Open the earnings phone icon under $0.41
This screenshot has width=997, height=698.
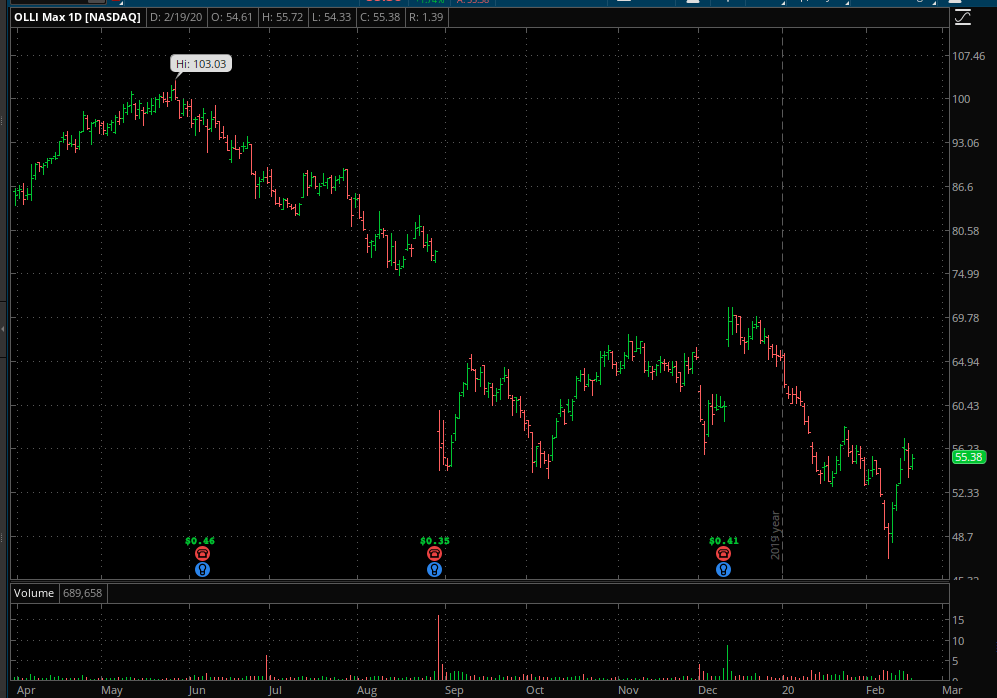tap(724, 554)
